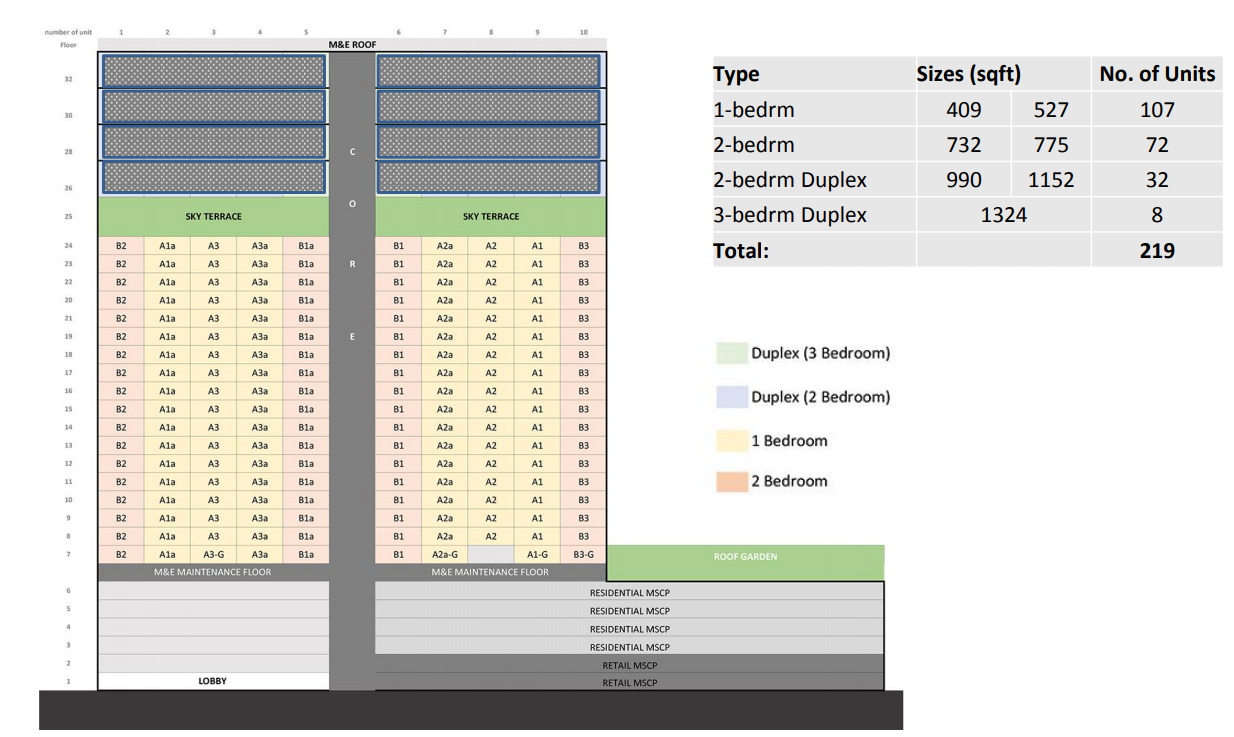The image size is (1234, 737).
Task: Click the Duplex (2 Bedroom) blue legend swatch
Action: click(x=732, y=397)
